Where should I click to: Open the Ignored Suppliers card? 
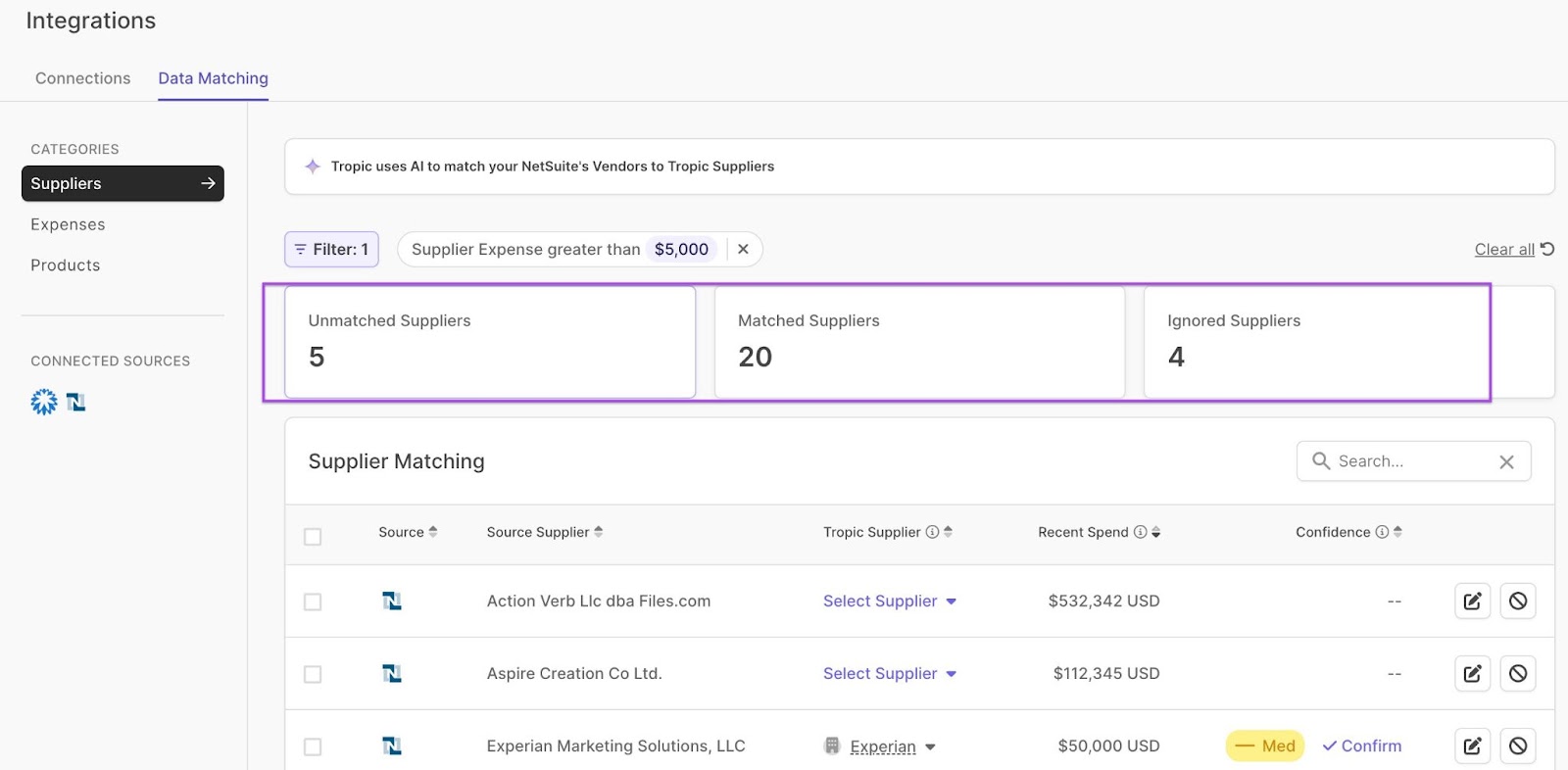point(1349,342)
